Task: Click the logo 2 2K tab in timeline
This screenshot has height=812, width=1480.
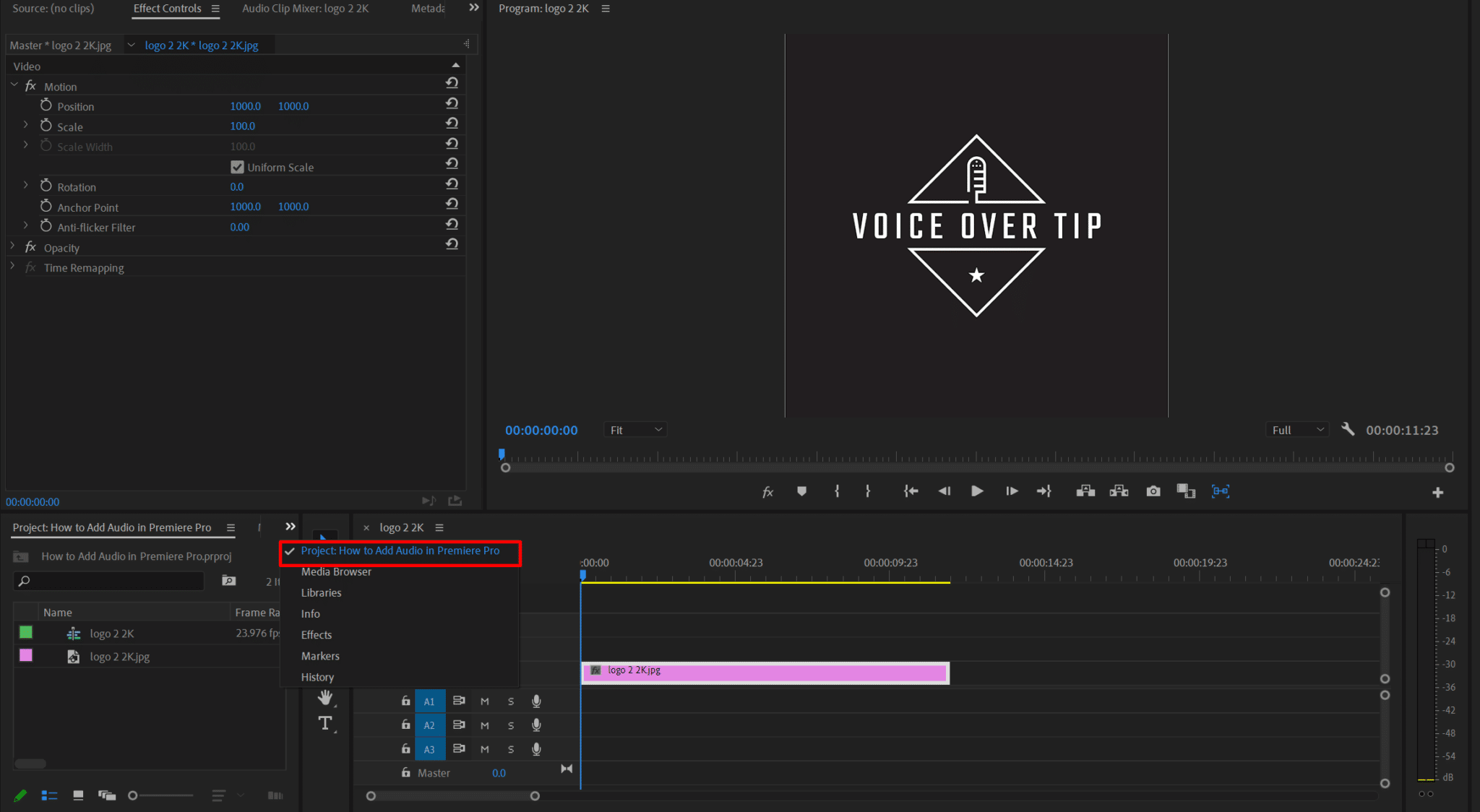Action: click(401, 527)
